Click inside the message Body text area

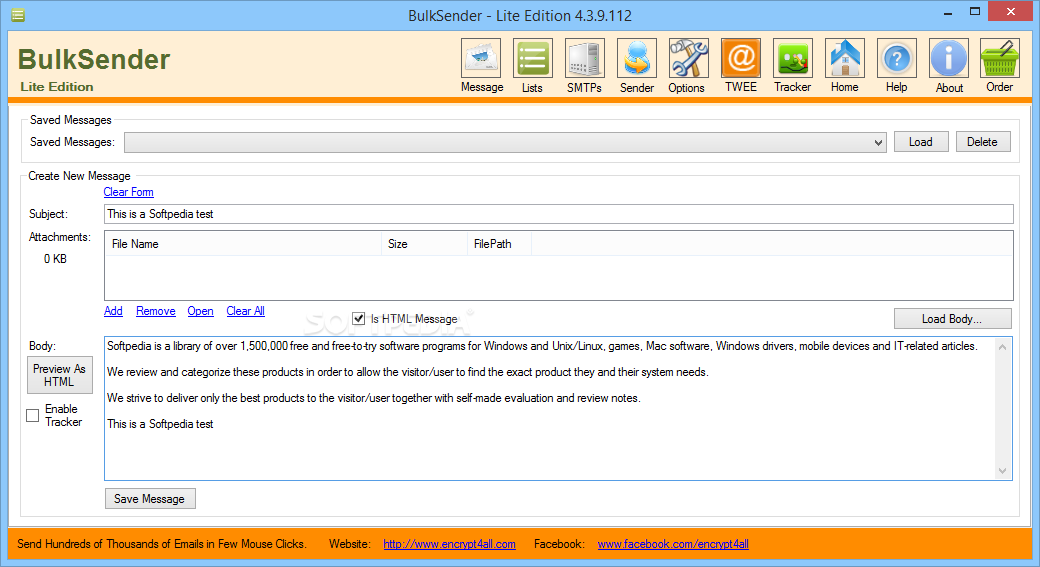pyautogui.click(x=551, y=409)
